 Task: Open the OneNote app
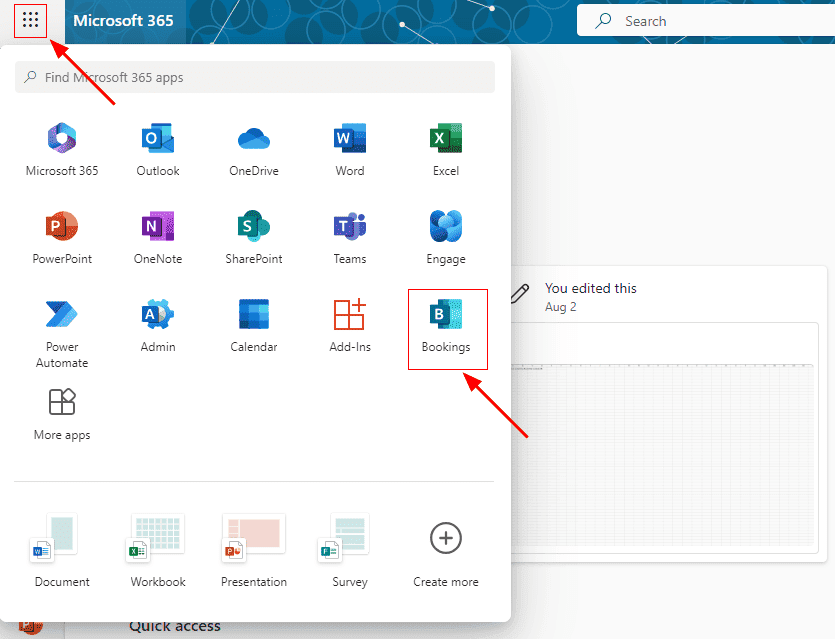158,238
